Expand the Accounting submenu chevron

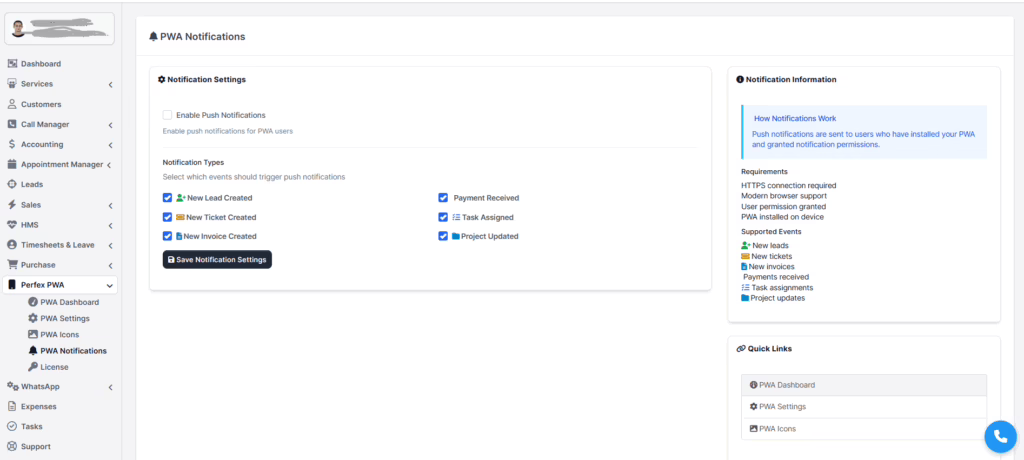[x=110, y=145]
